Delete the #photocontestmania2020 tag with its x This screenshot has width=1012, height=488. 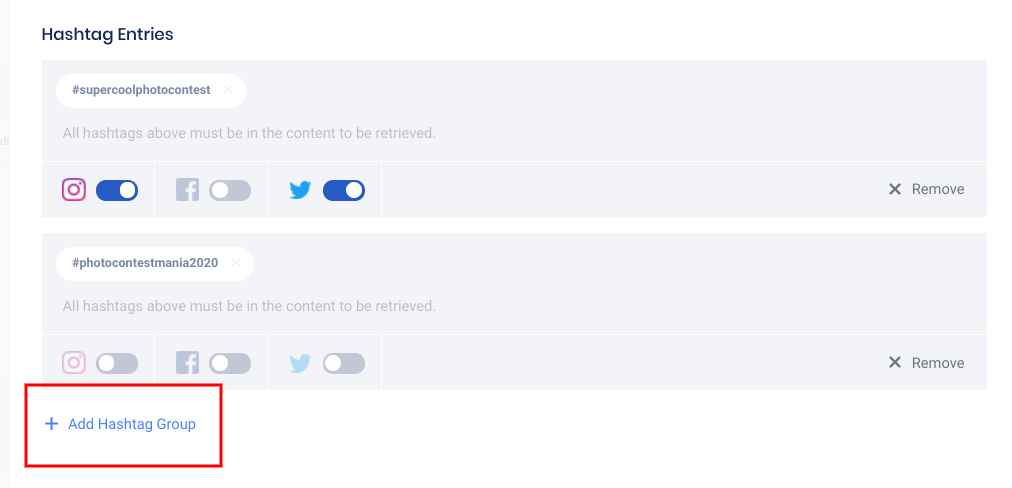point(236,263)
